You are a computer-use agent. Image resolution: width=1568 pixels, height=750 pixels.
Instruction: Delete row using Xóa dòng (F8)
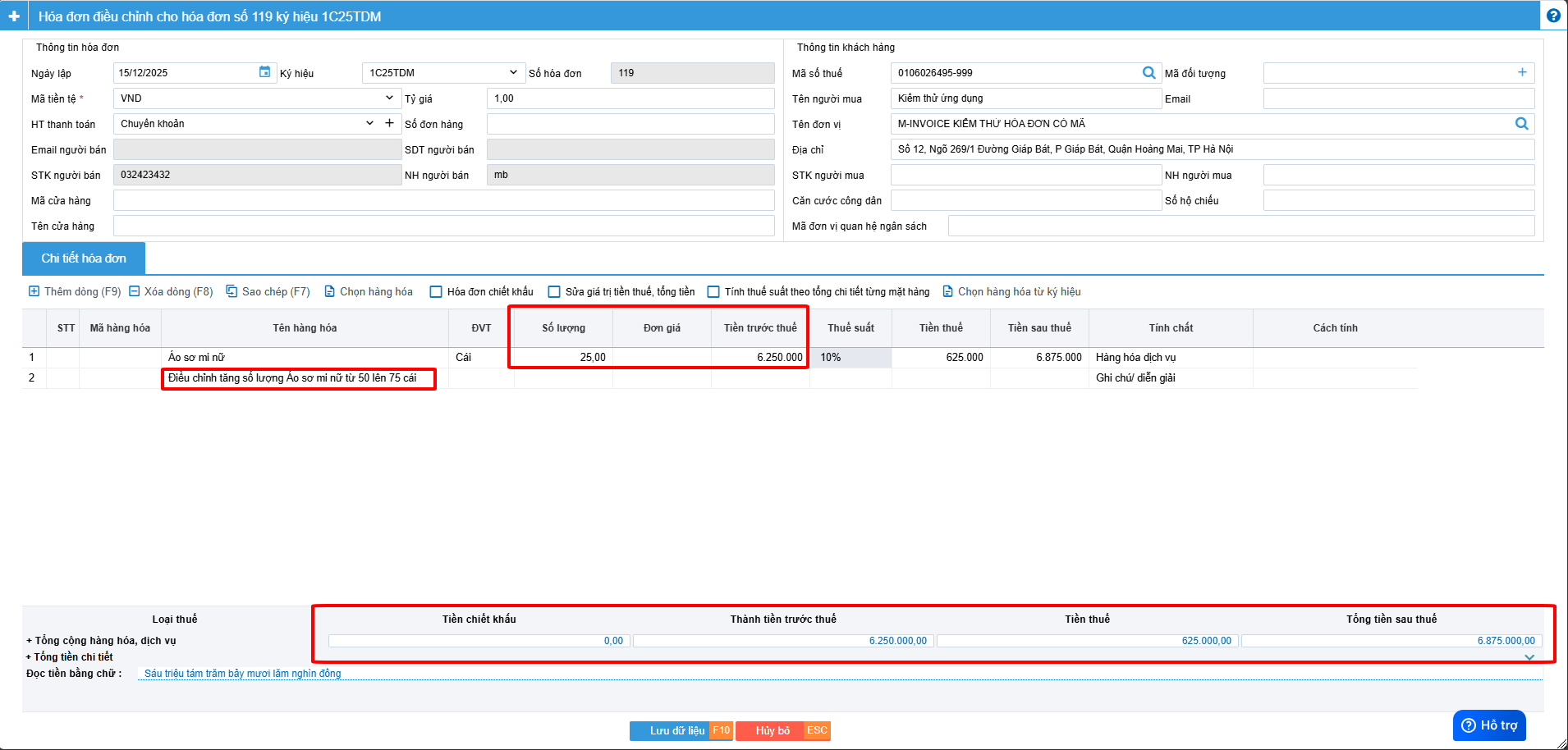pos(171,291)
